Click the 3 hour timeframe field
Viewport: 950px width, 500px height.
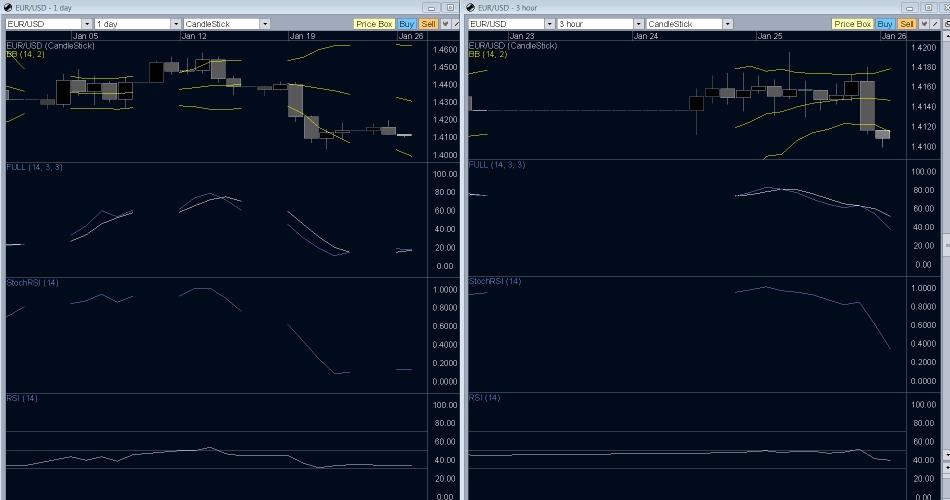point(596,24)
